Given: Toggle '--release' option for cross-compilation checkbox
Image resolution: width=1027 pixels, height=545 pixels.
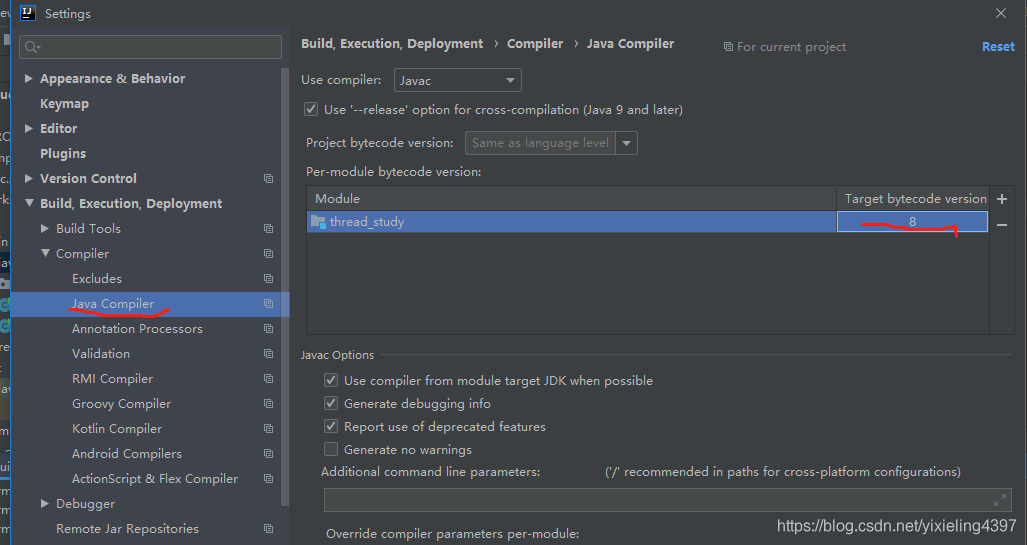Looking at the screenshot, I should 311,109.
